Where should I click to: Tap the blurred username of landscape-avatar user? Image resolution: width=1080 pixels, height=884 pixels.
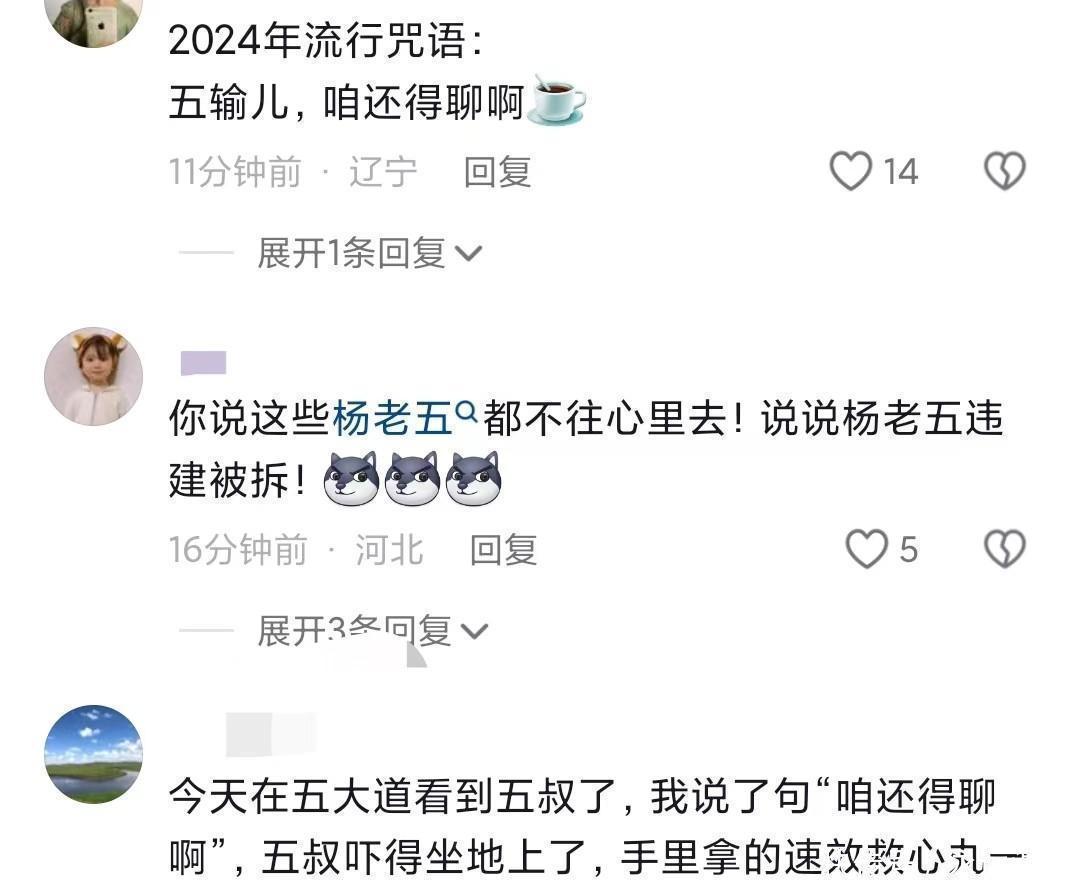270,734
